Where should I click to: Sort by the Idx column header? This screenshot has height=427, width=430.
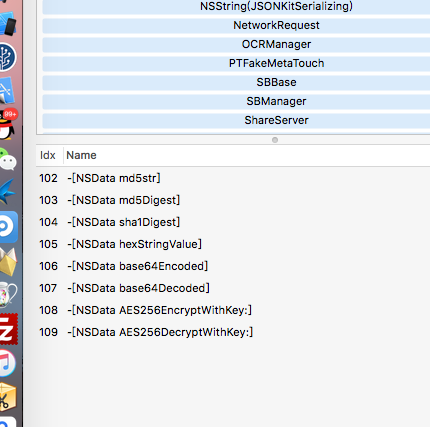[x=49, y=155]
